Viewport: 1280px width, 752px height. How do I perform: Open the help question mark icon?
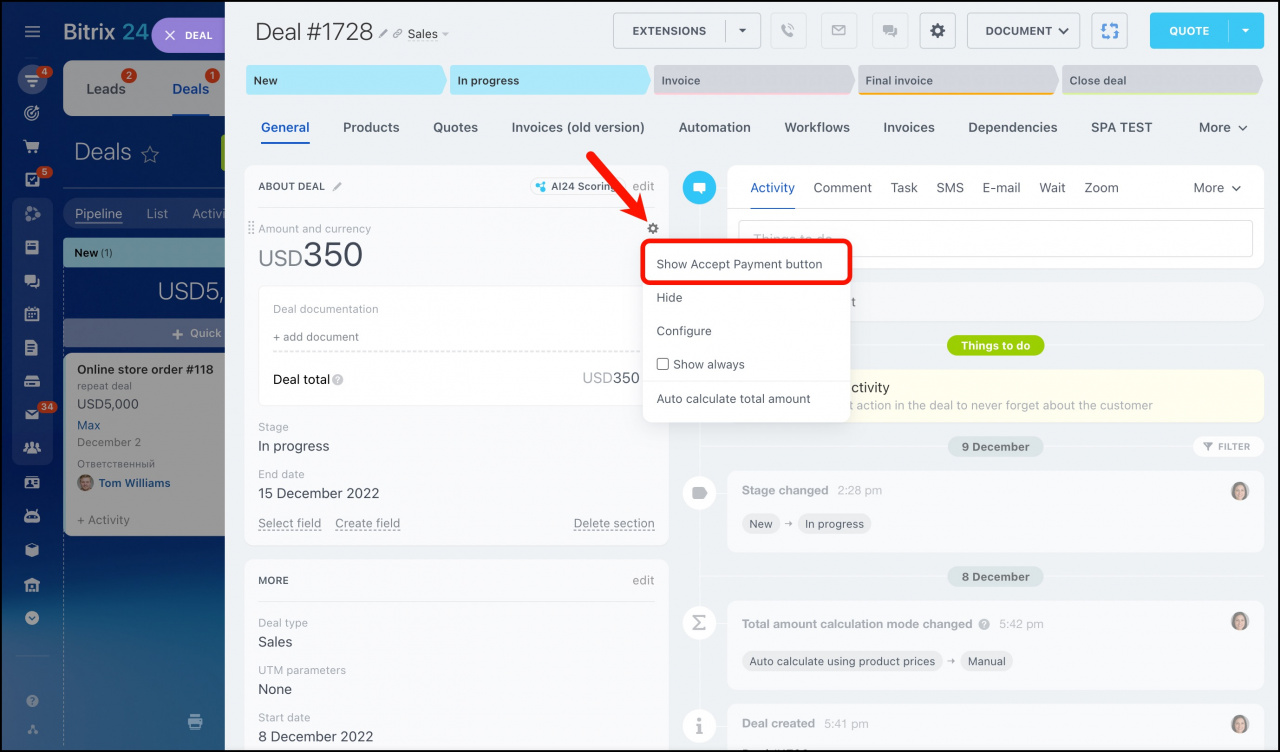32,701
